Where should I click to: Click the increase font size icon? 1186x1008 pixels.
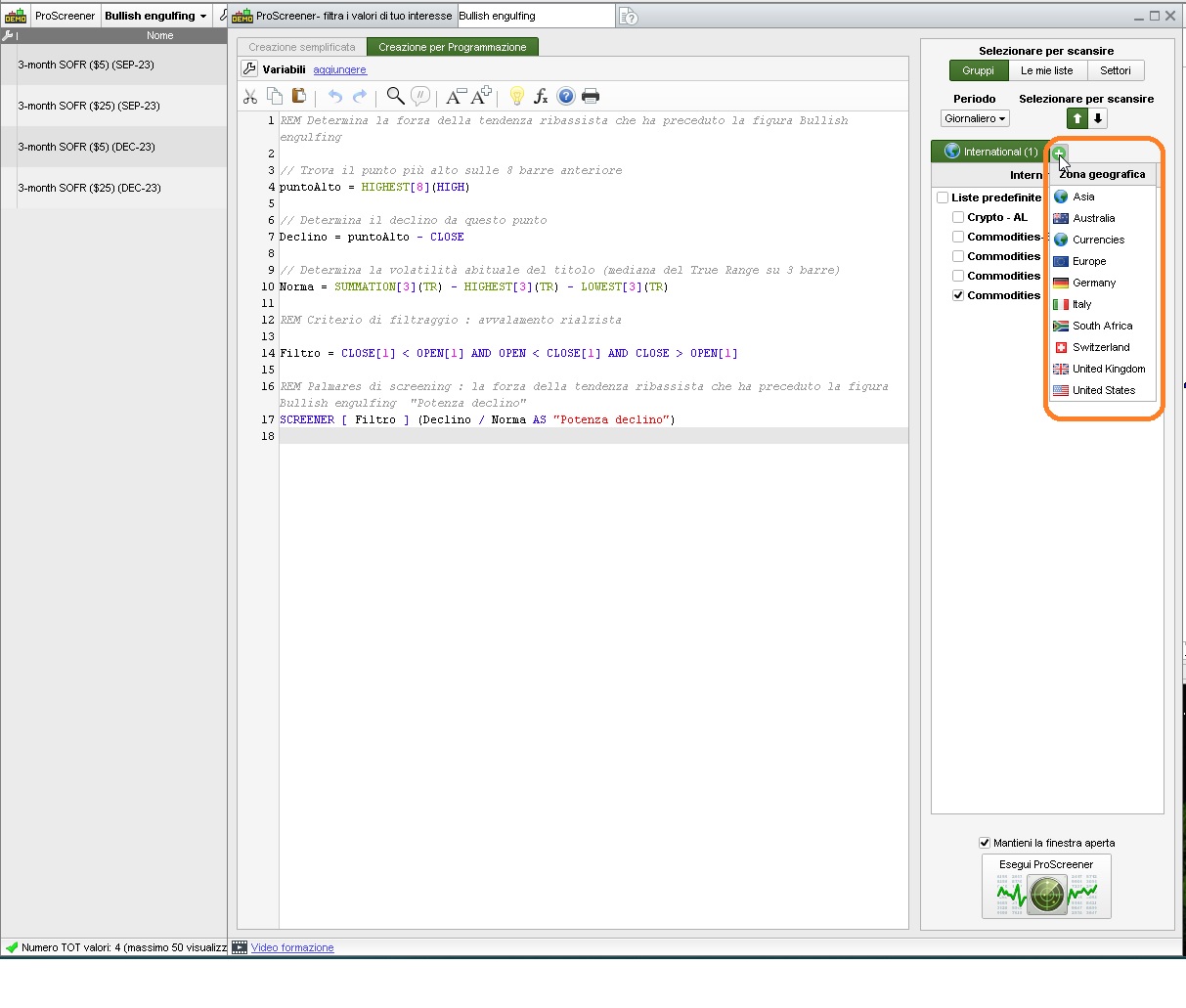tap(481, 96)
